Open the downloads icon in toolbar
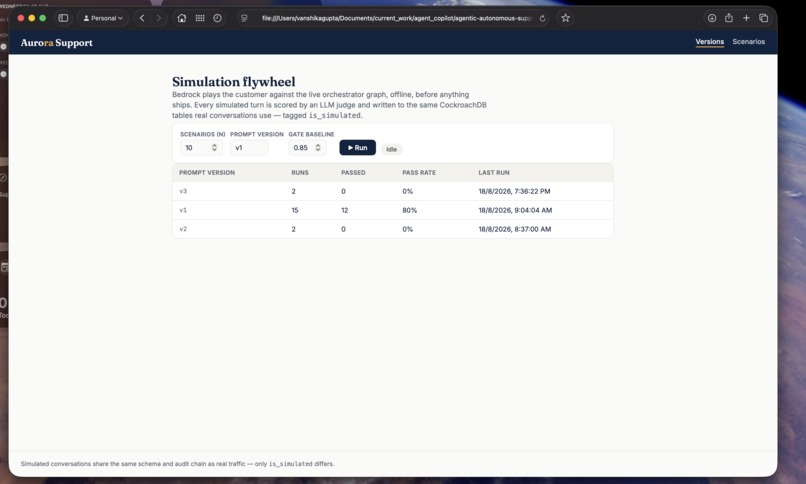This screenshot has height=484, width=806. click(712, 18)
